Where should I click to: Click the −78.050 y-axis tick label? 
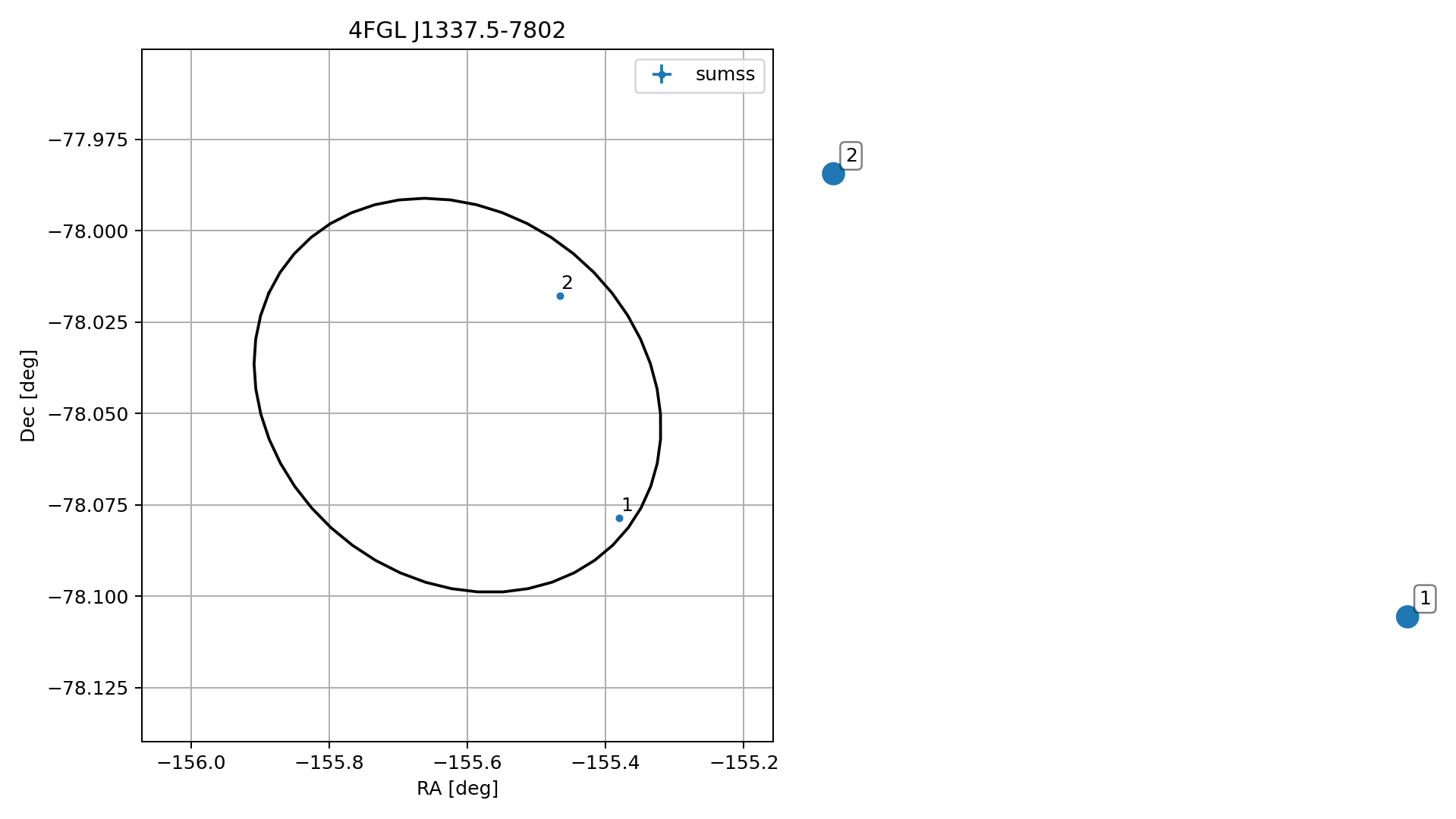[x=89, y=413]
